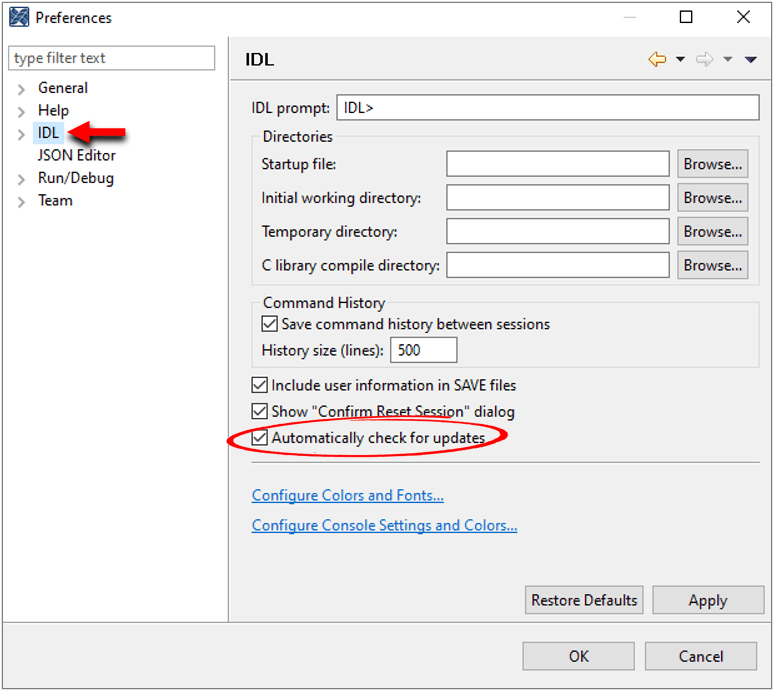Click the History size lines field

[x=423, y=350]
